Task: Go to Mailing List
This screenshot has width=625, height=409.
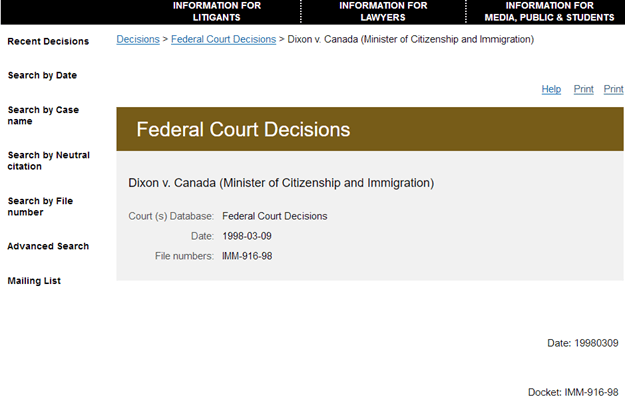Action: click(34, 281)
